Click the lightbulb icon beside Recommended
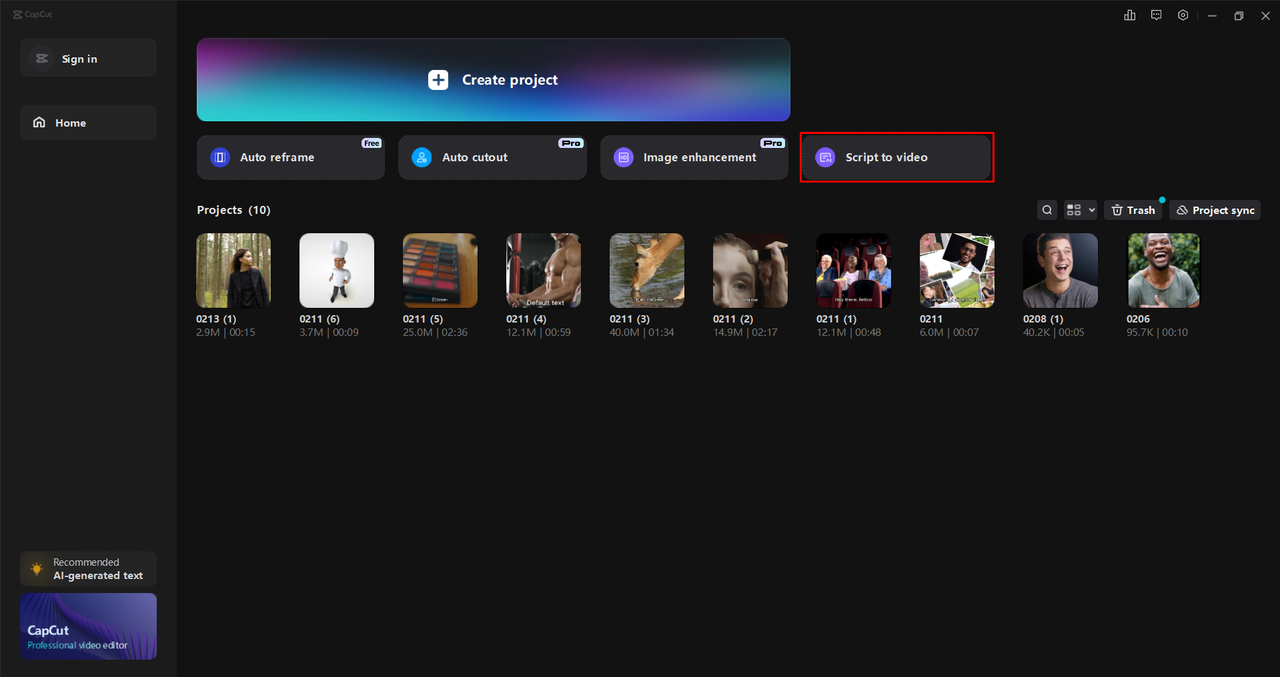The height and width of the screenshot is (677, 1280). pos(37,569)
